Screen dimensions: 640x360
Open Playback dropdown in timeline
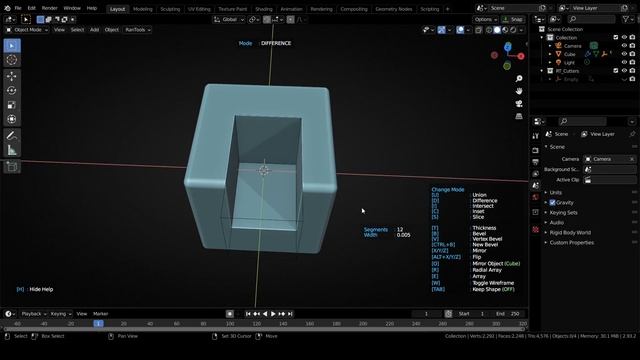point(33,314)
